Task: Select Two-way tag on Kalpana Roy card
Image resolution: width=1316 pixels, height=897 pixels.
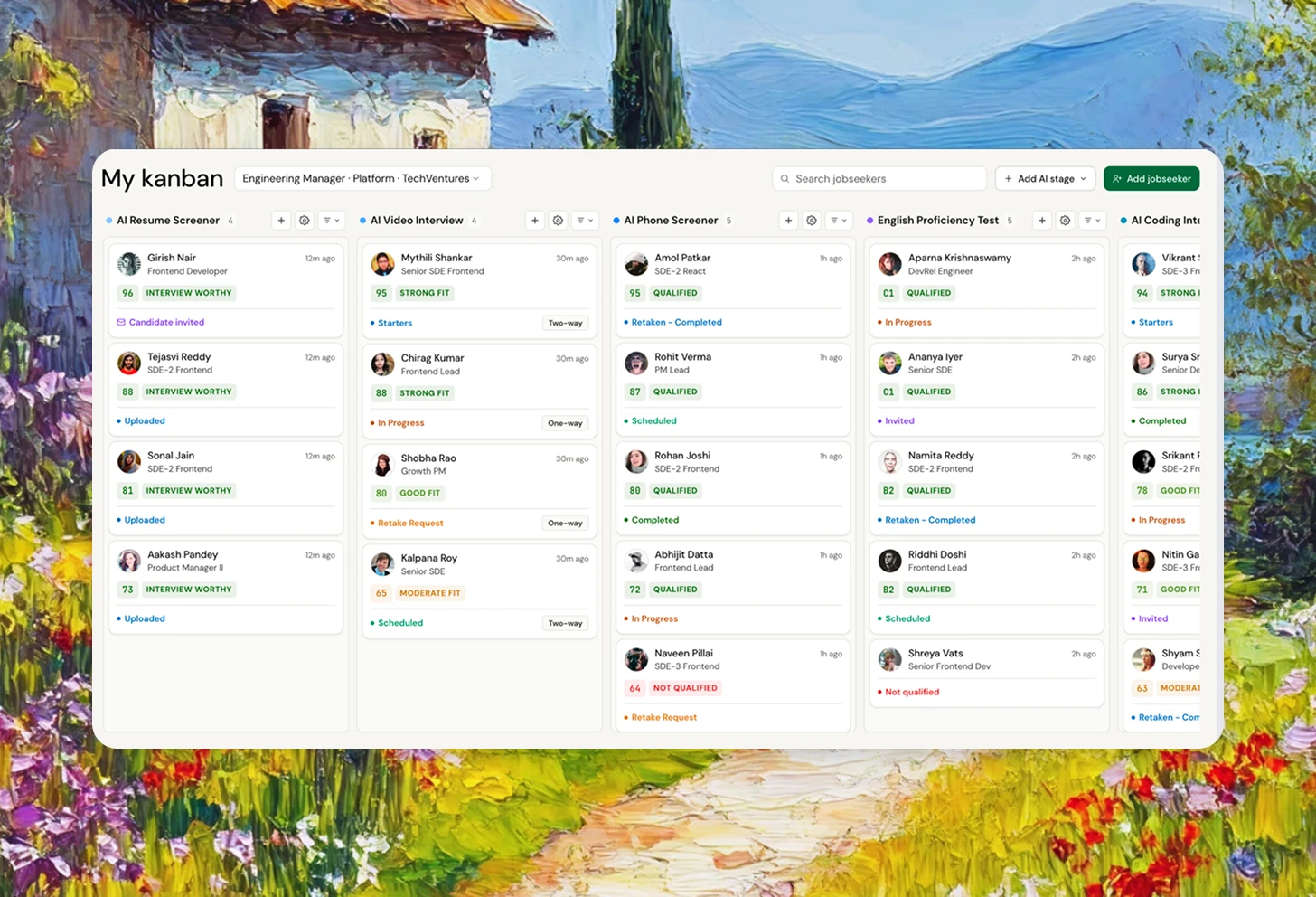Action: (565, 623)
